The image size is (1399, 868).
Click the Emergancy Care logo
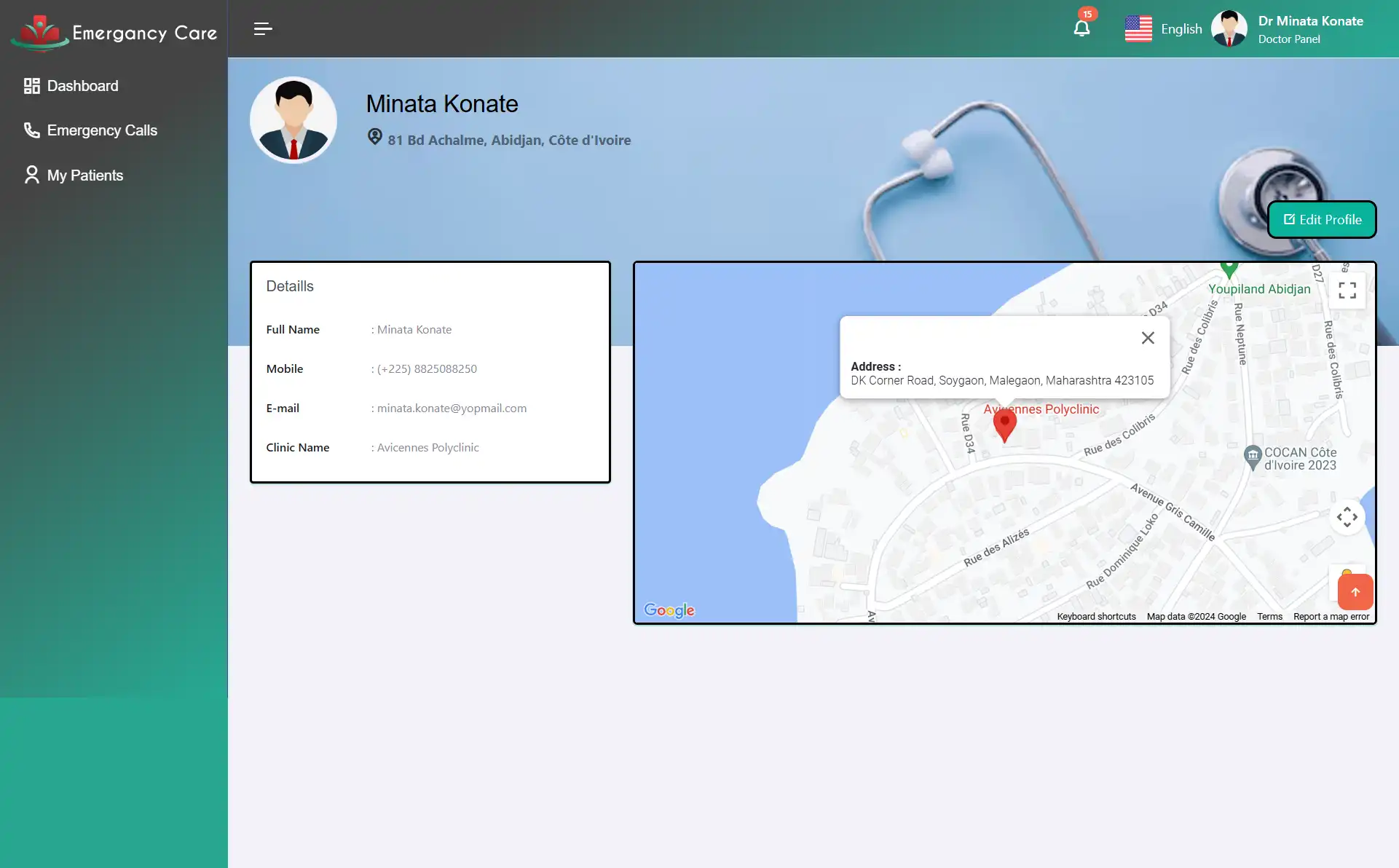[x=113, y=31]
